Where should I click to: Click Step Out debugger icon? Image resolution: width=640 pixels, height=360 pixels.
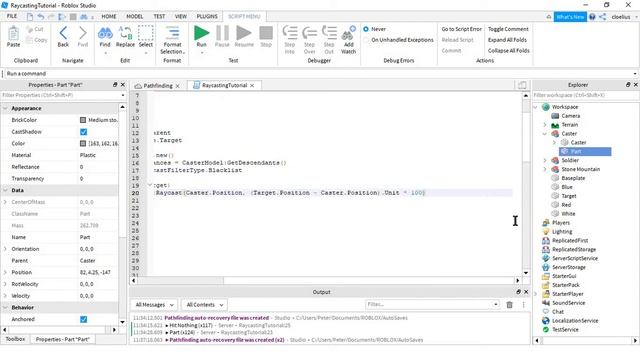click(x=329, y=33)
